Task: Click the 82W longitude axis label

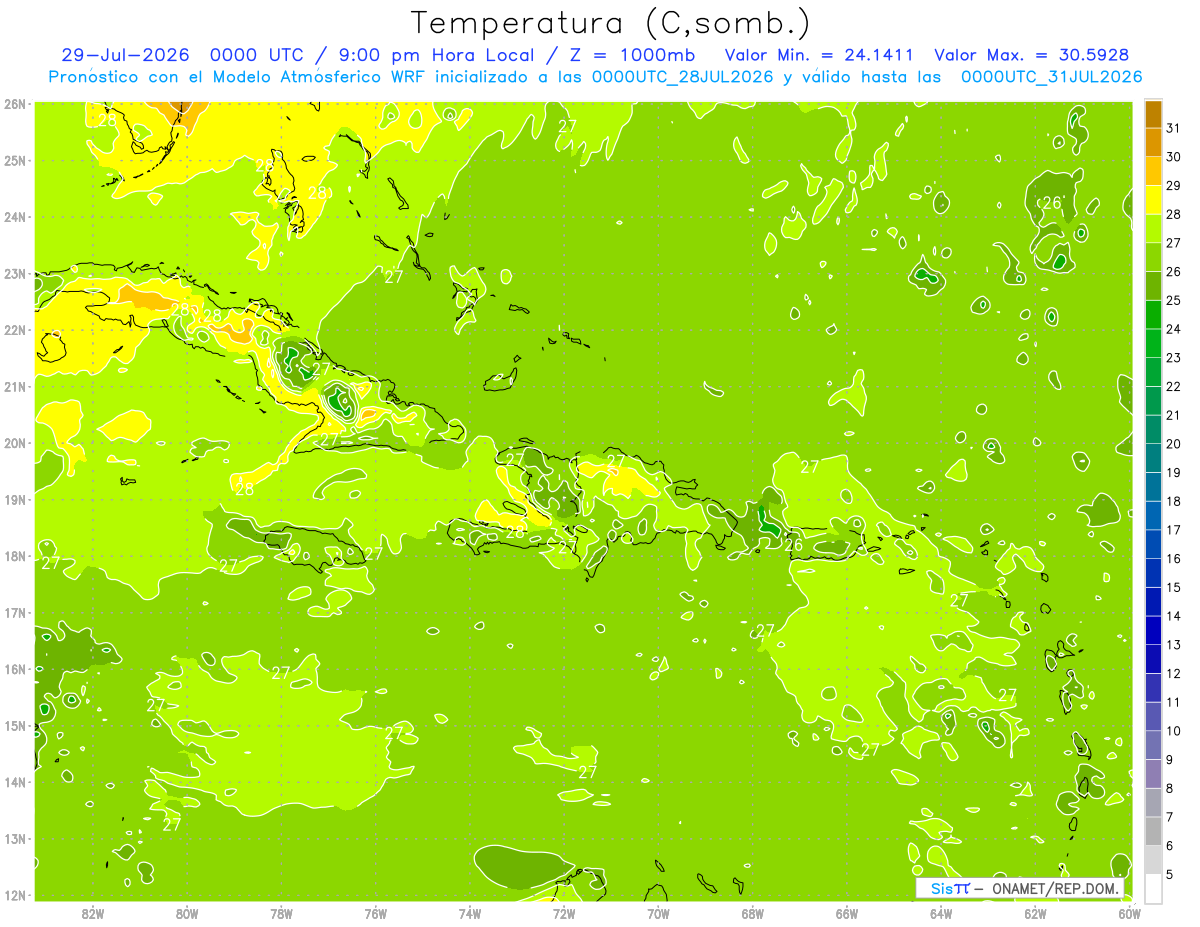Action: [93, 913]
